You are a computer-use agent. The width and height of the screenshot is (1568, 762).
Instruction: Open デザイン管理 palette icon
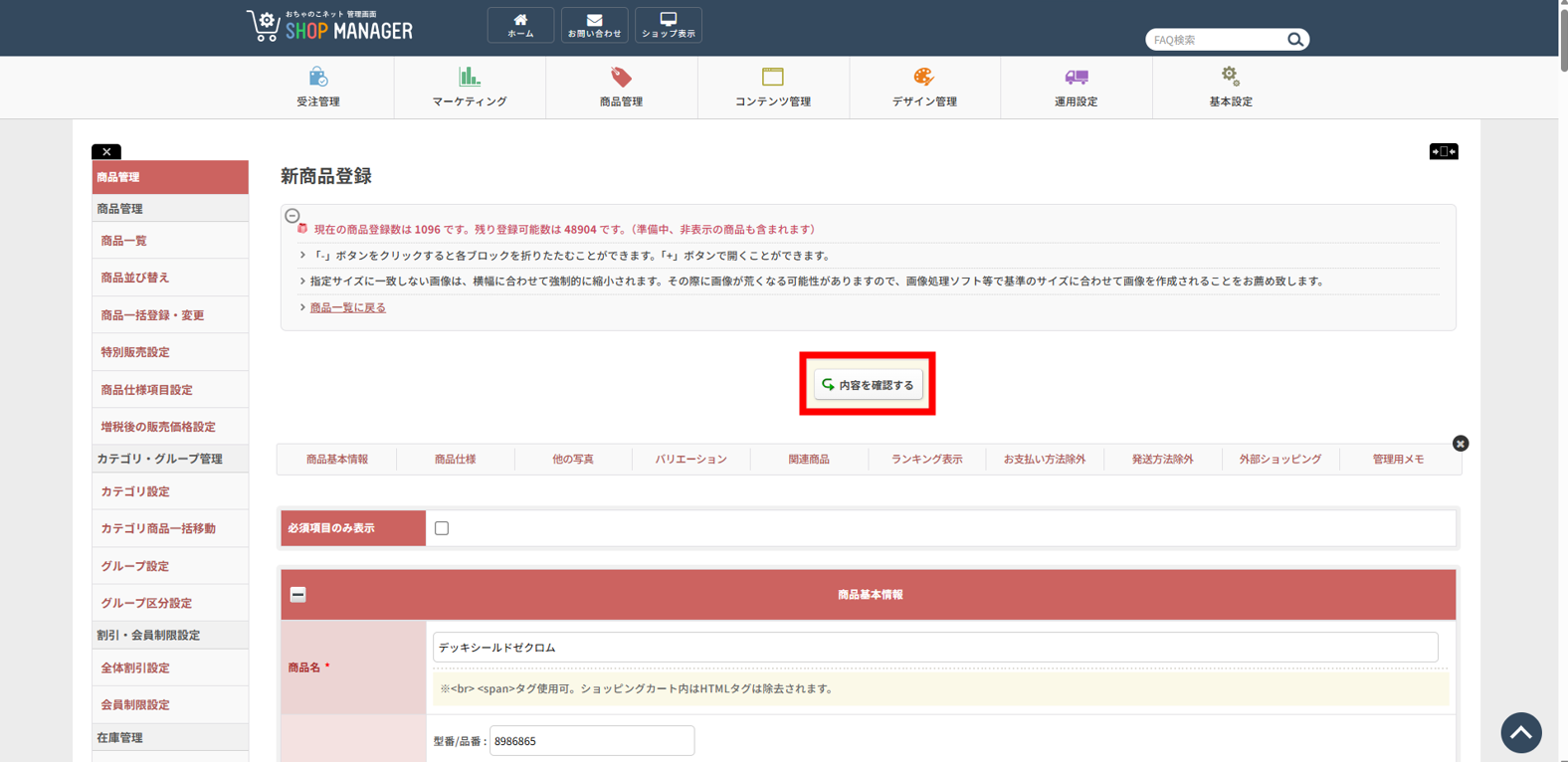coord(924,78)
